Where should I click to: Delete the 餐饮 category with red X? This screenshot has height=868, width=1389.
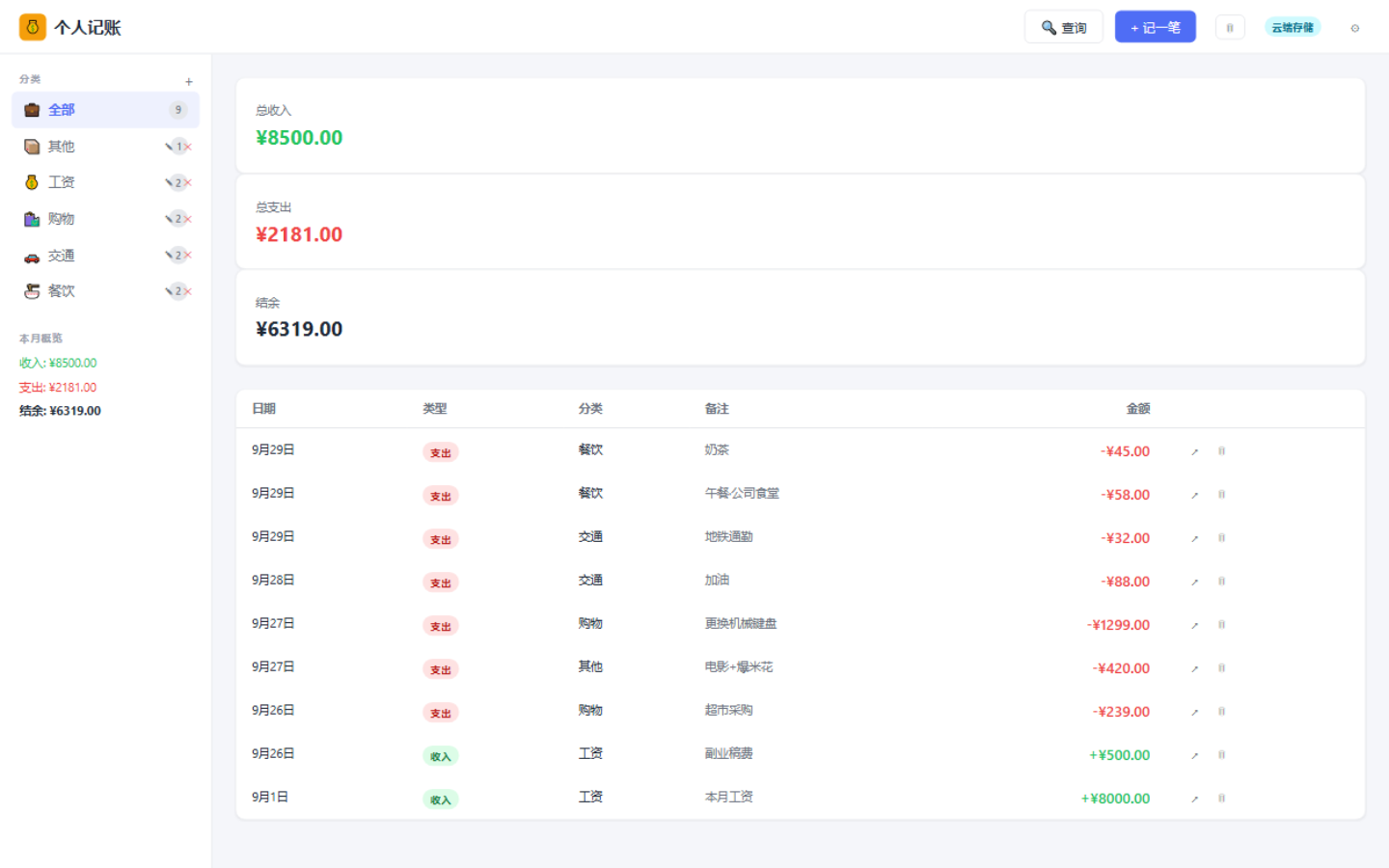pyautogui.click(x=188, y=291)
